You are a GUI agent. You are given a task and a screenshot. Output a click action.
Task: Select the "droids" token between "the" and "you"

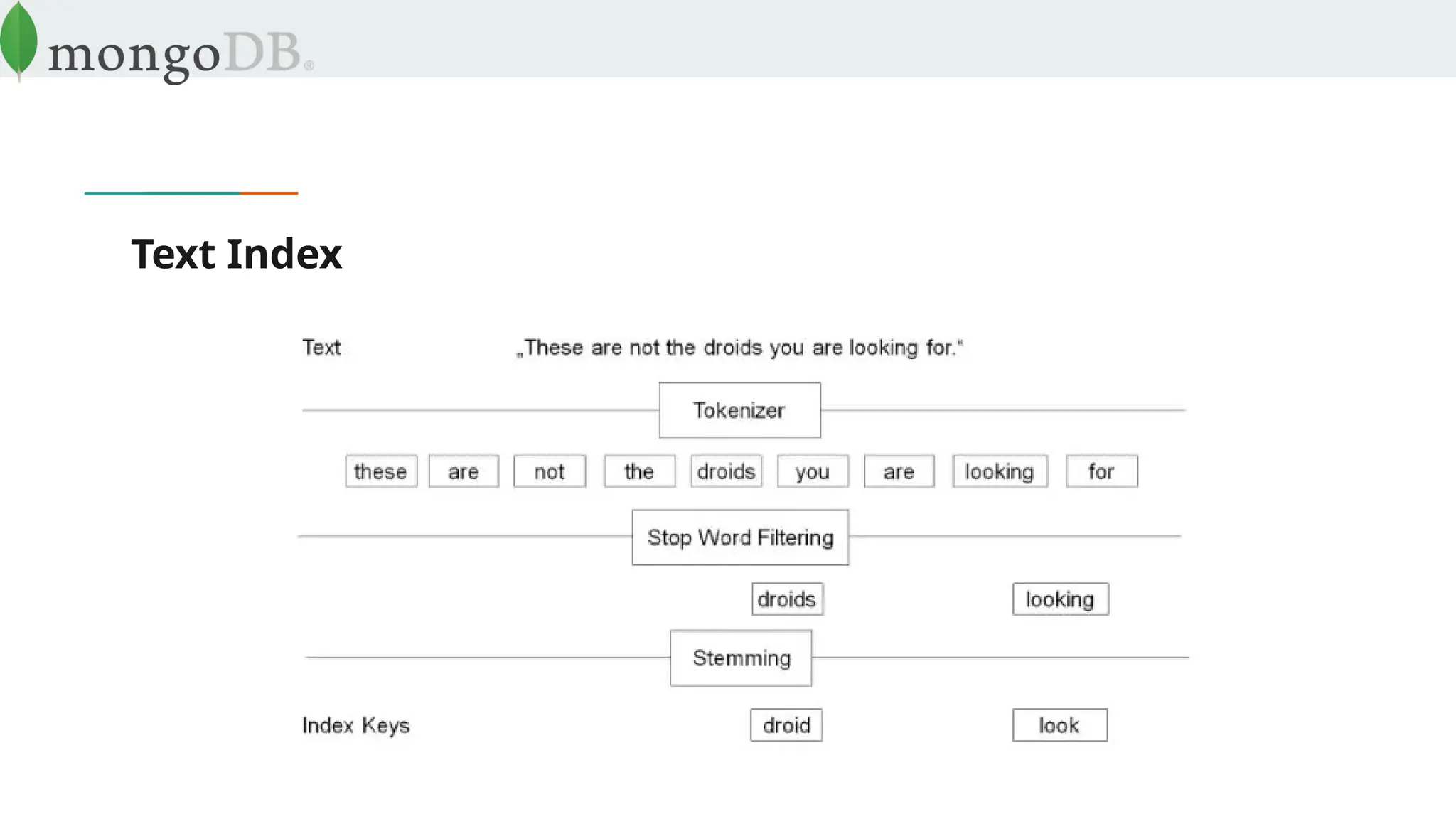(x=726, y=471)
